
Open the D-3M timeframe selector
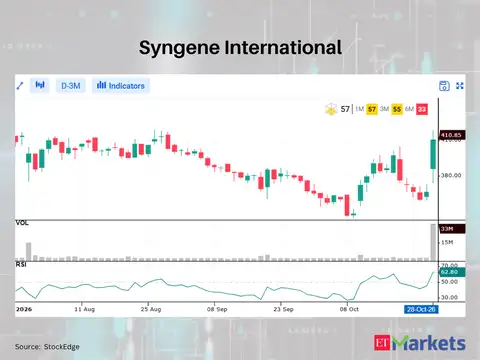tap(71, 86)
